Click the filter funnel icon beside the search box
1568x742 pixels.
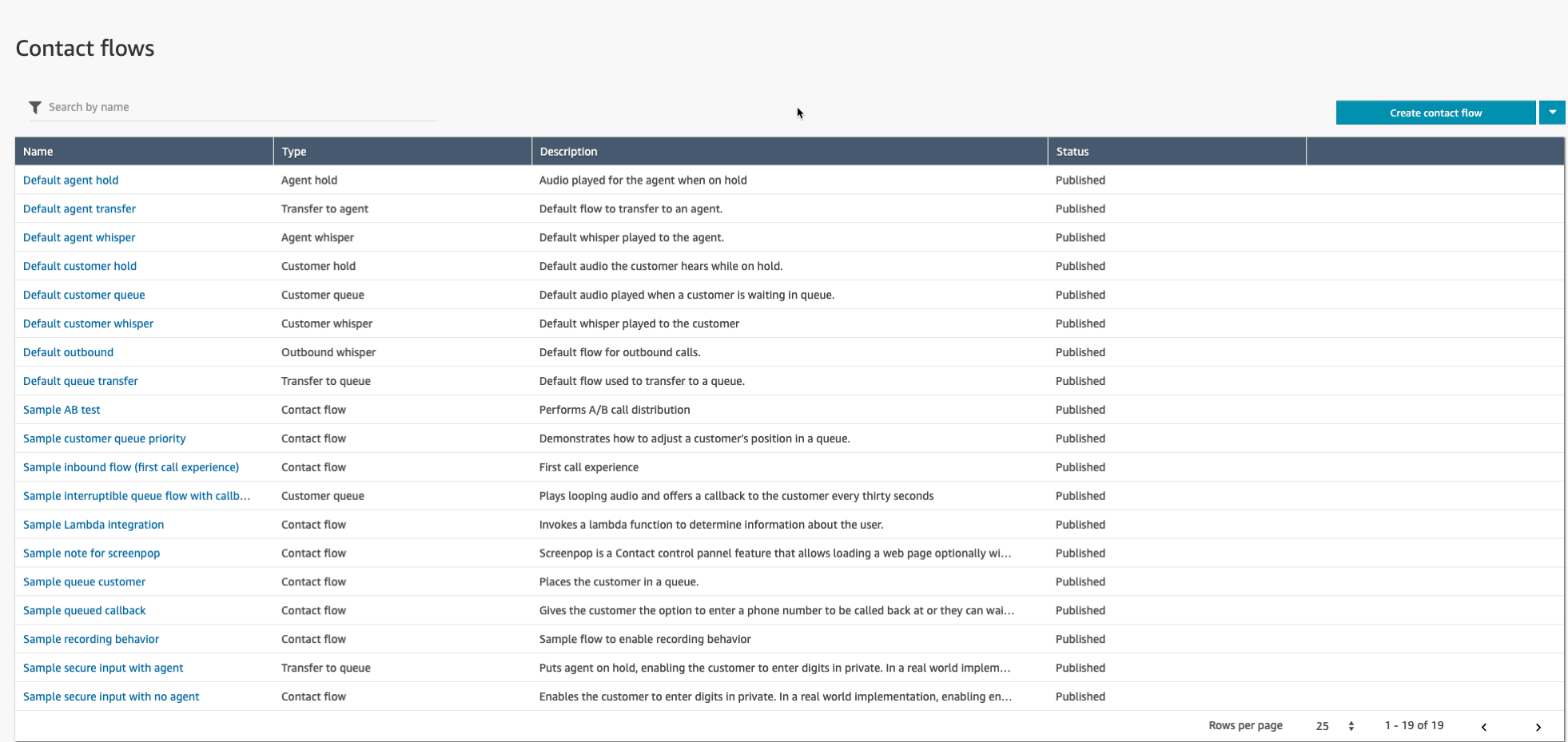pyautogui.click(x=35, y=107)
